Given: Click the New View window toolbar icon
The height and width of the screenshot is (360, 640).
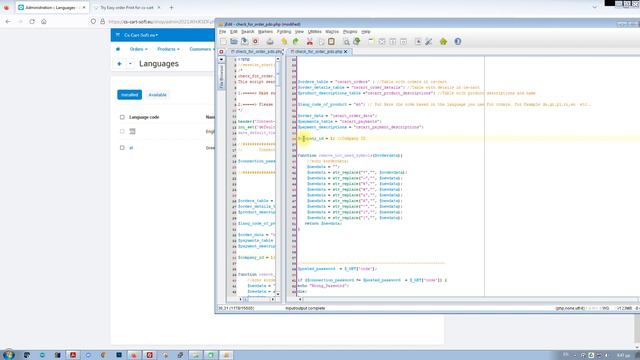Looking at the screenshot, I should tap(371, 42).
